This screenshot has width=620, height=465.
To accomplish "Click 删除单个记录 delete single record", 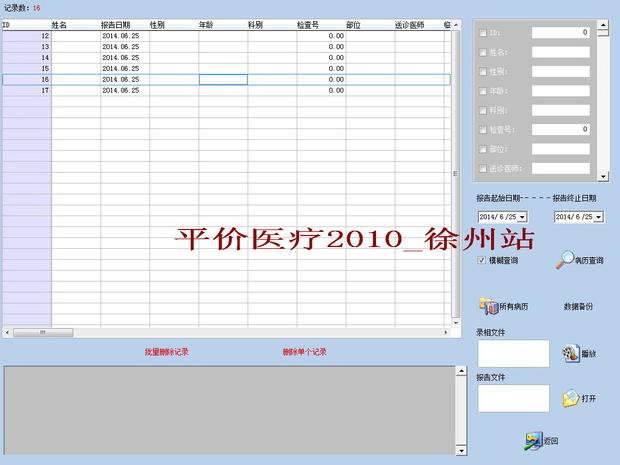I will click(304, 352).
